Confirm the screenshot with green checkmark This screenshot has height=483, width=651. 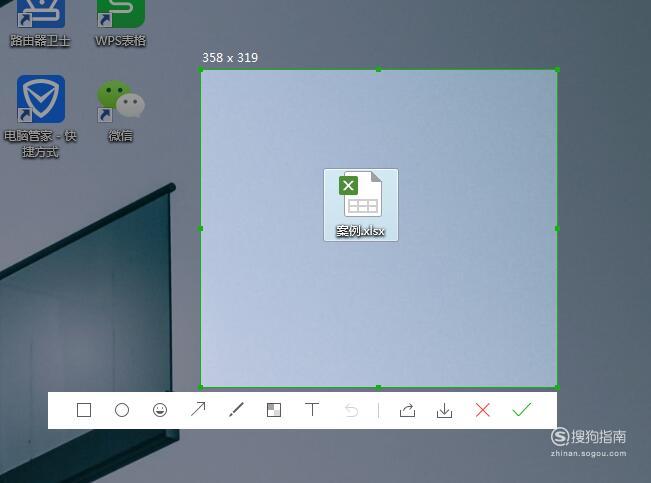click(521, 409)
